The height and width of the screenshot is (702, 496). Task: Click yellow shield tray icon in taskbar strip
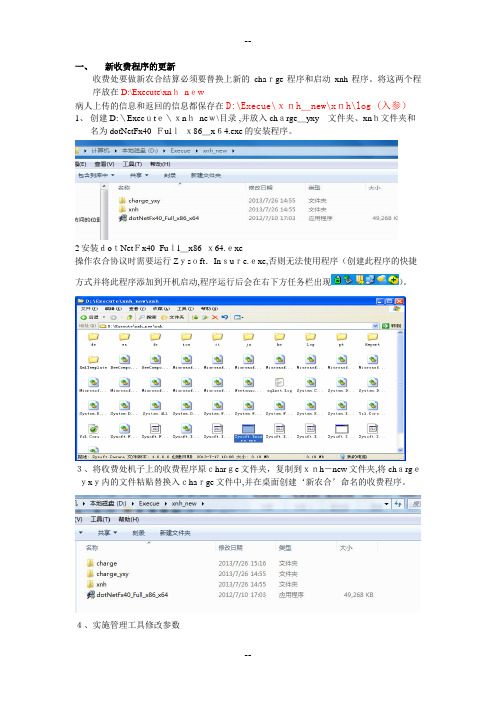[359, 280]
